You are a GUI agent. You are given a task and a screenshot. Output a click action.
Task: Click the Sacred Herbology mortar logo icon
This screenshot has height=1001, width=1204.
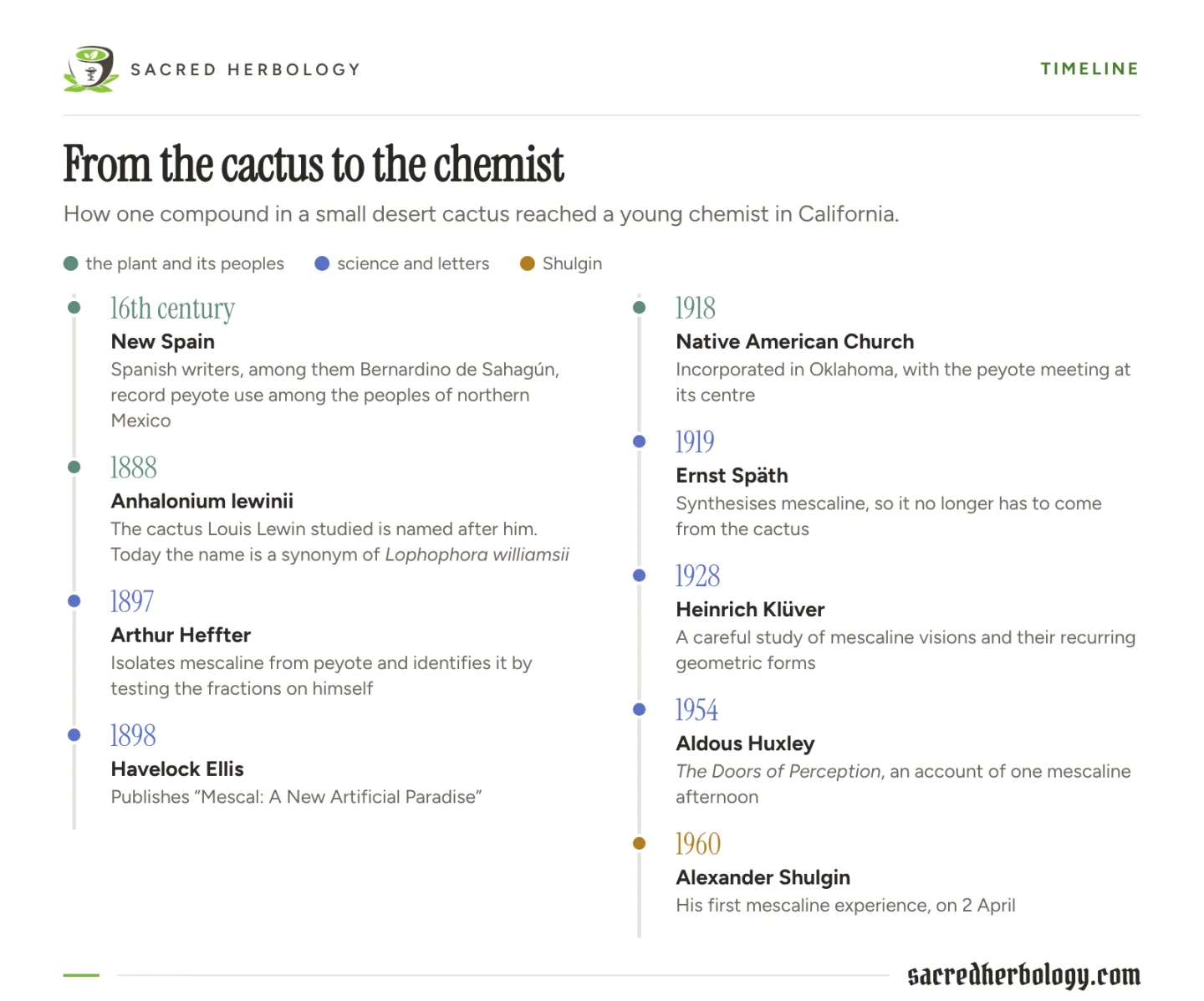click(90, 69)
